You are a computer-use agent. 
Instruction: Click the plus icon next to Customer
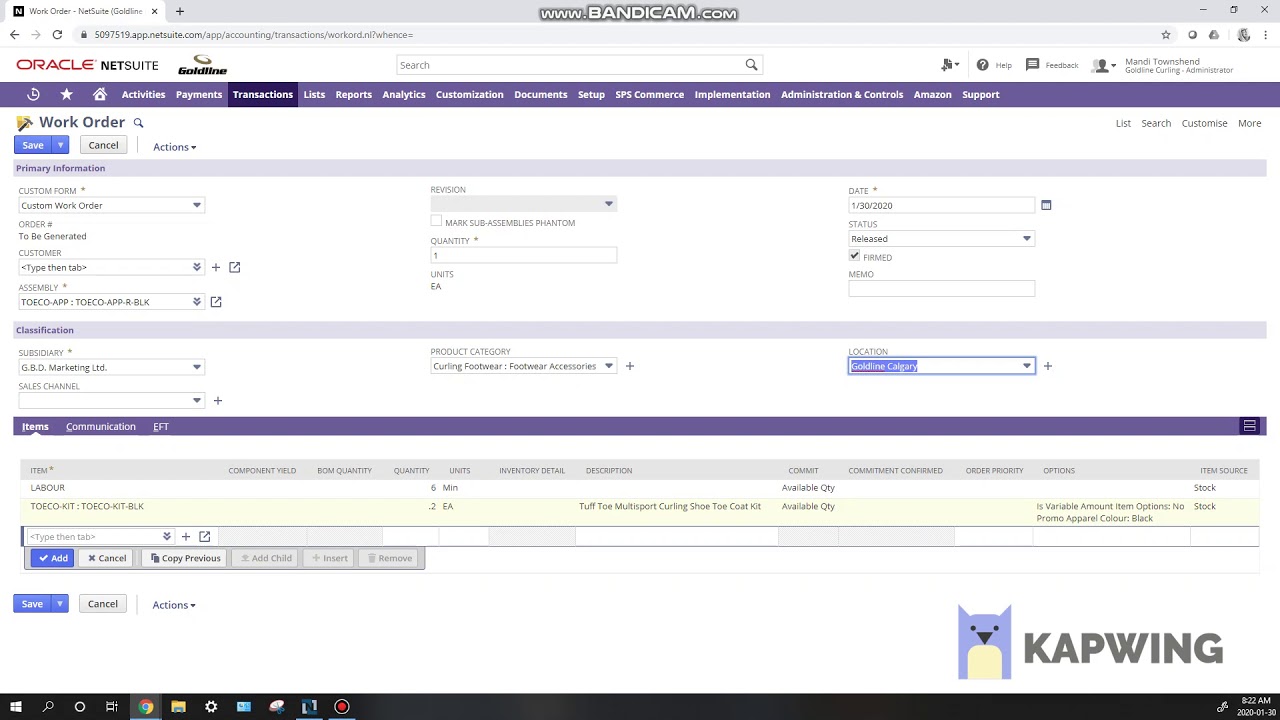point(215,267)
